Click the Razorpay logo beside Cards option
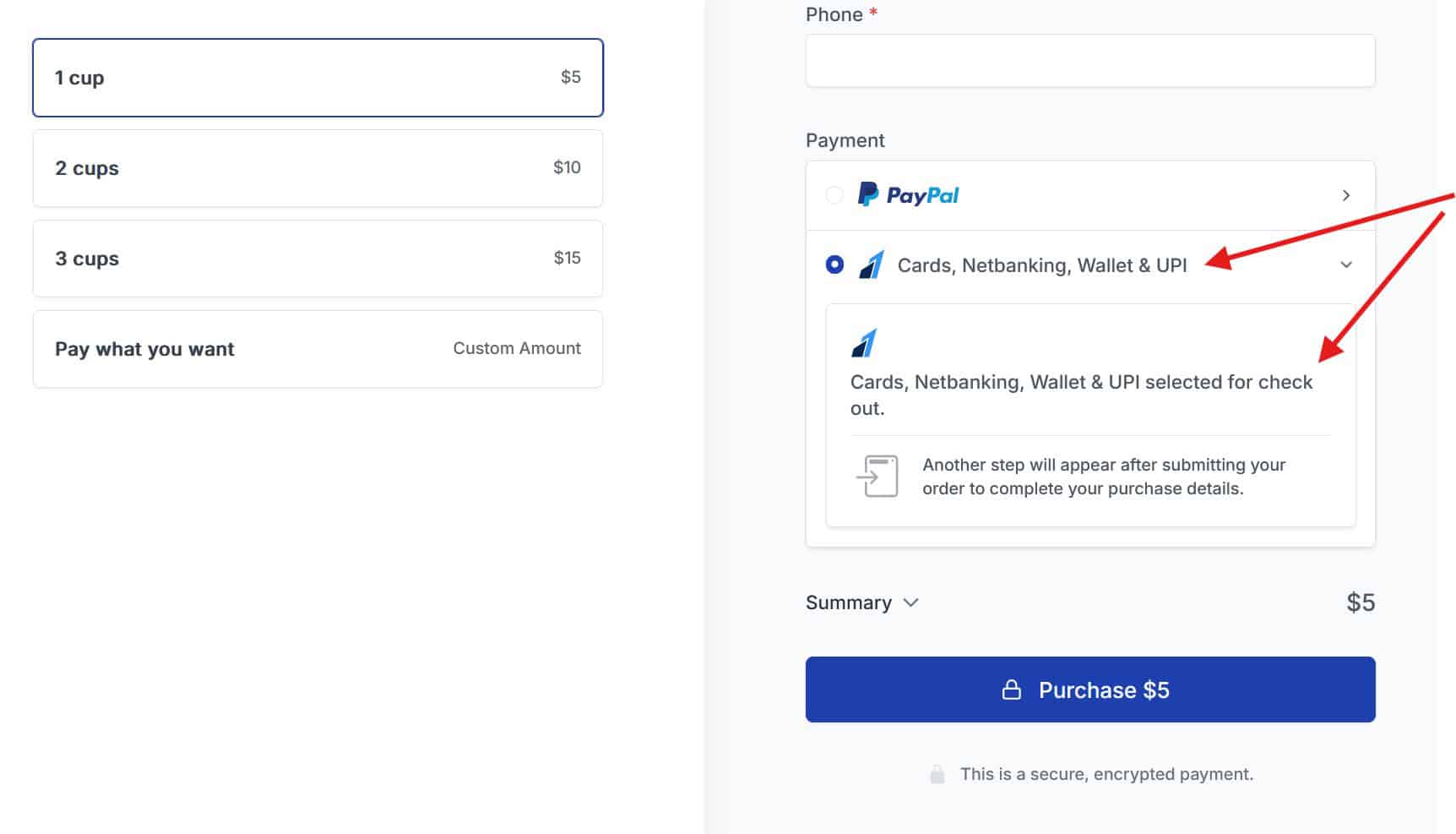The width and height of the screenshot is (1456, 834). click(x=872, y=265)
